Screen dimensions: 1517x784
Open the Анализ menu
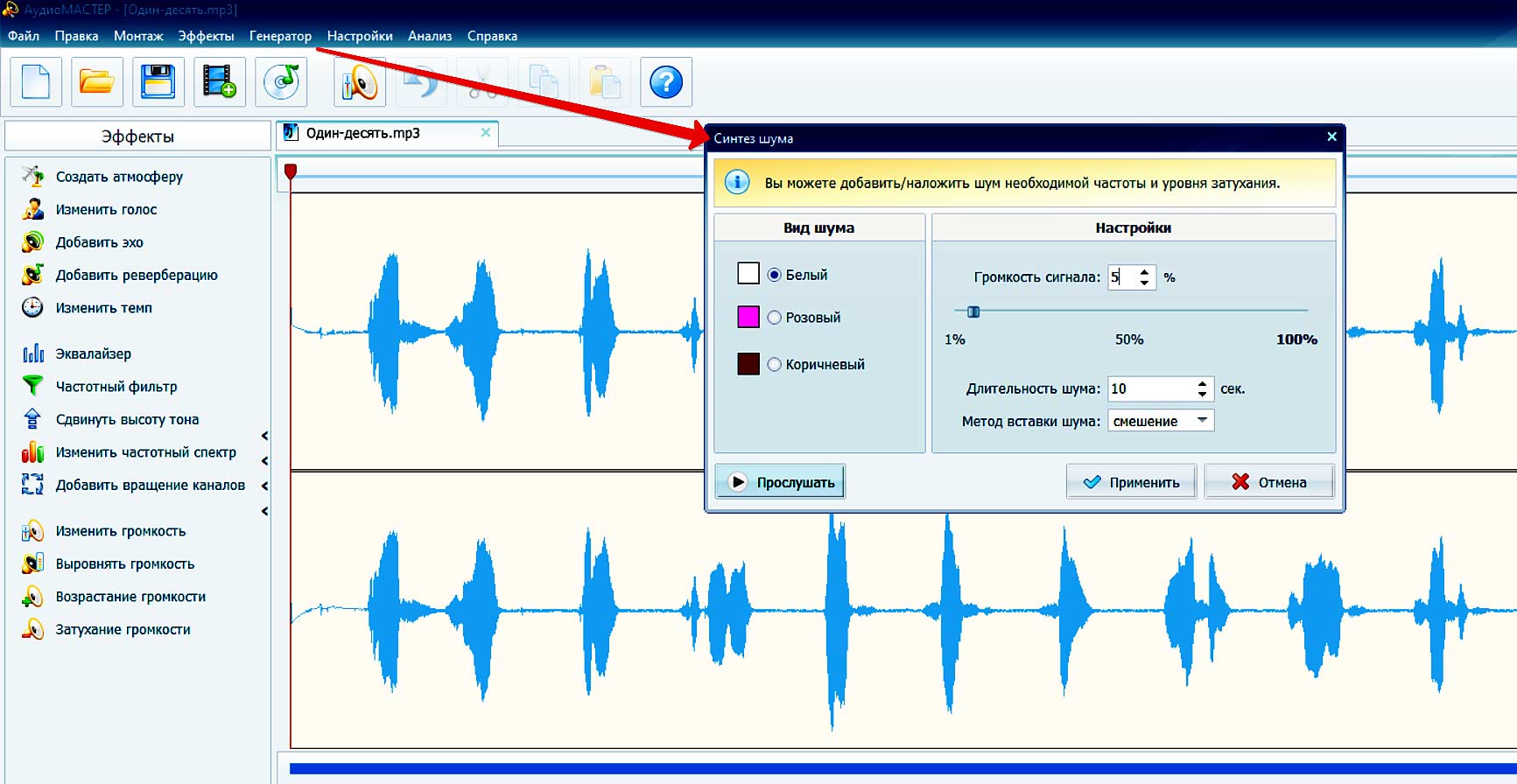[430, 36]
